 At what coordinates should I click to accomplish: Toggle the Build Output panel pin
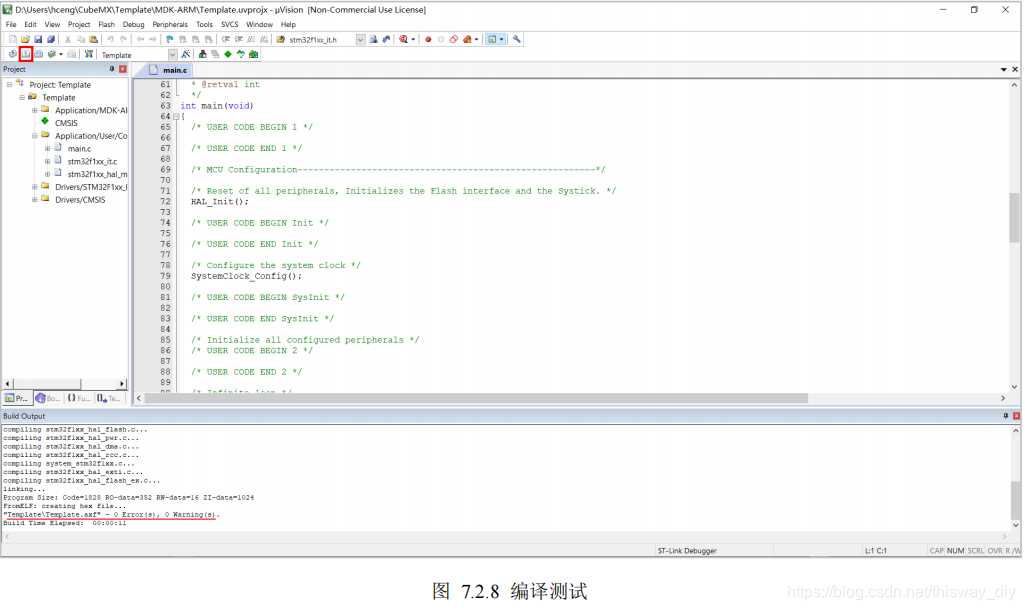pyautogui.click(x=1005, y=416)
